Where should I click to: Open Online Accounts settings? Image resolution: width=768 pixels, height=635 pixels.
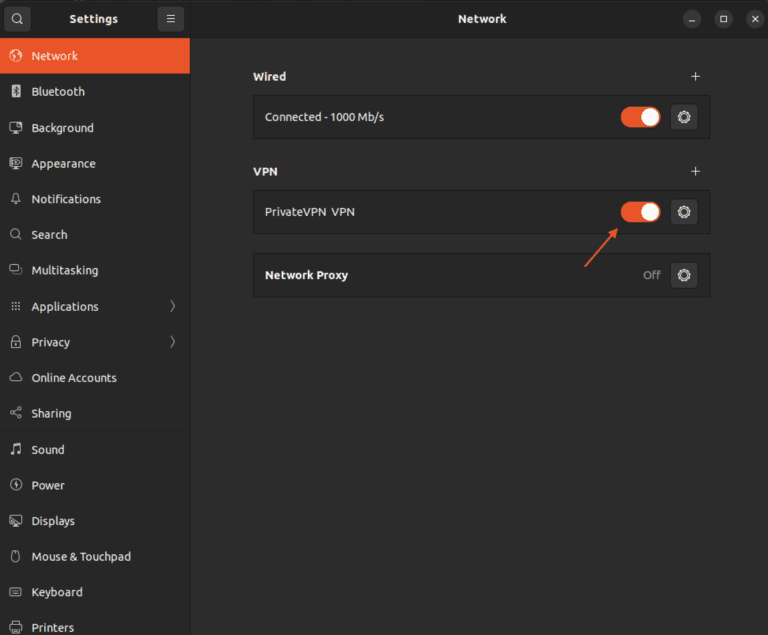(73, 378)
